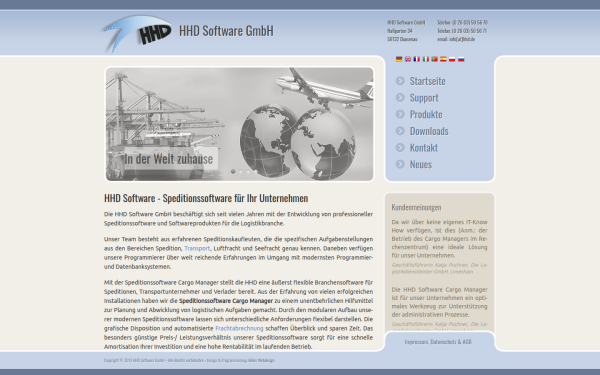
Task: Select the first (active) slideshow dot
Action: [233, 171]
